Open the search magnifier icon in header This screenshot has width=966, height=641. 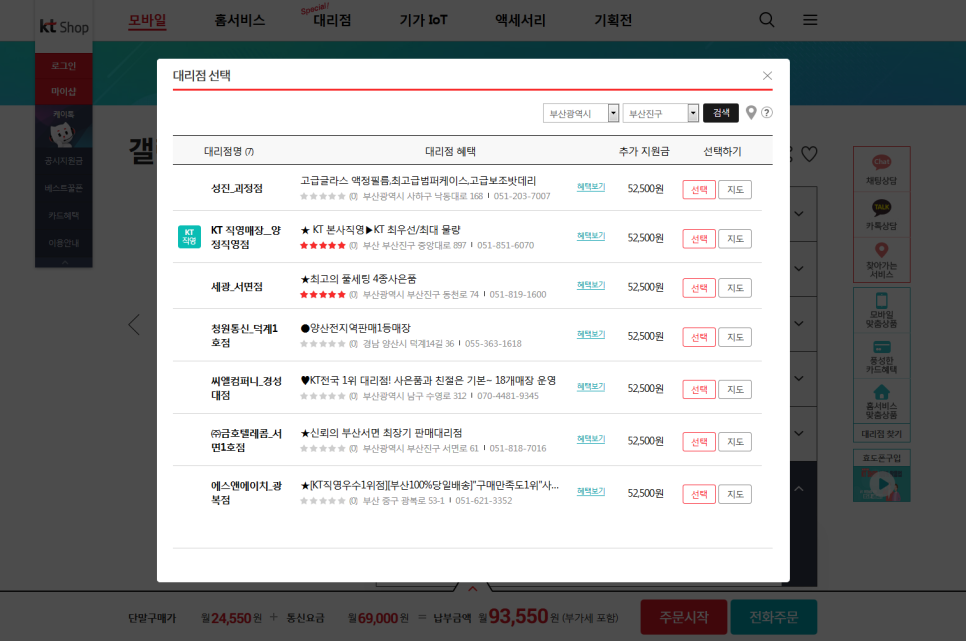click(766, 20)
